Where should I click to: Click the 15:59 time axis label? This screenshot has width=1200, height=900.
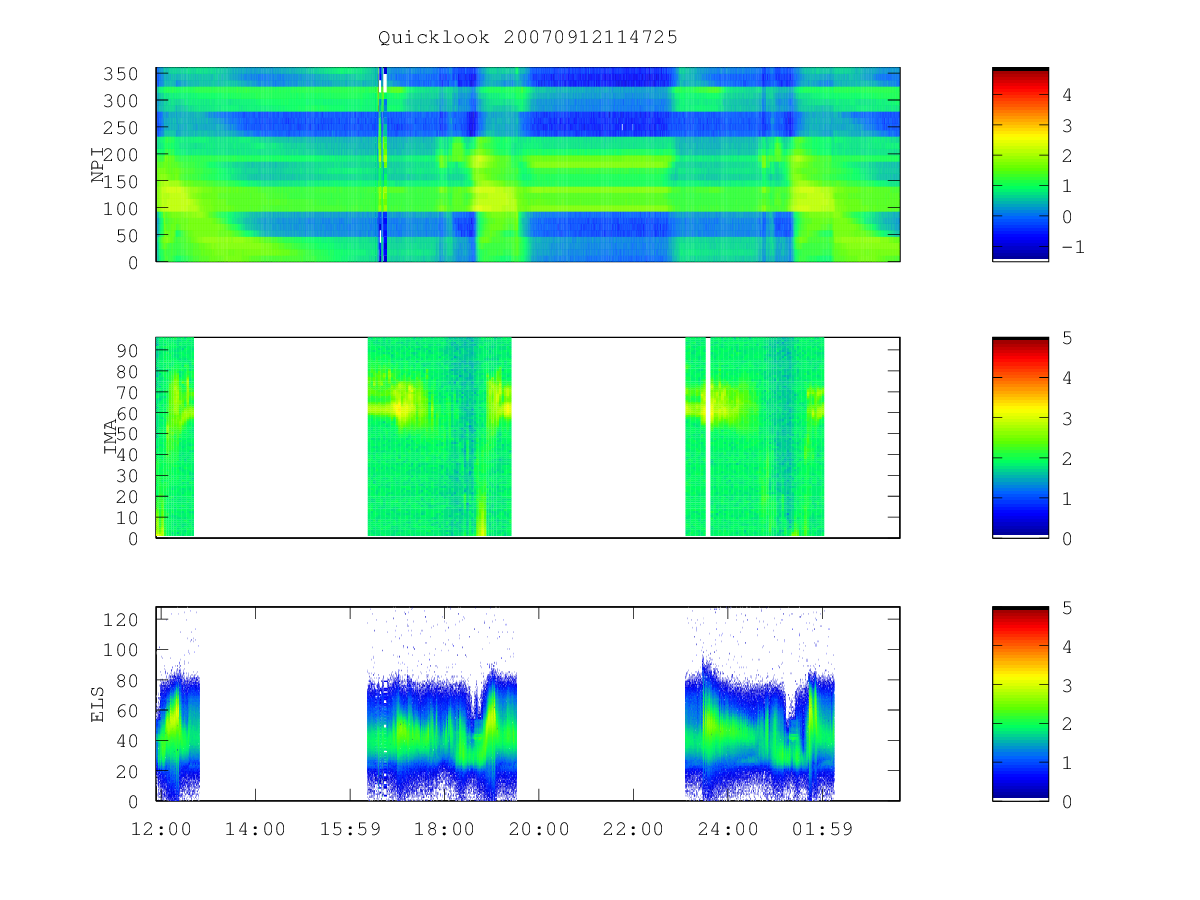pyautogui.click(x=350, y=829)
